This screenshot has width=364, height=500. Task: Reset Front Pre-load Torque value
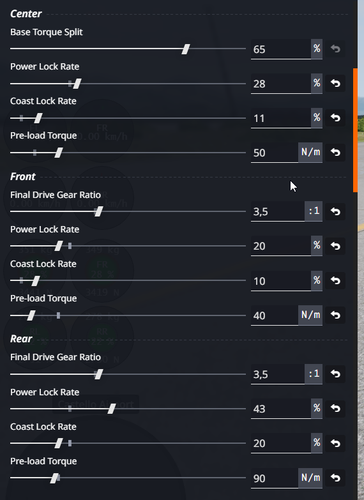tap(335, 315)
